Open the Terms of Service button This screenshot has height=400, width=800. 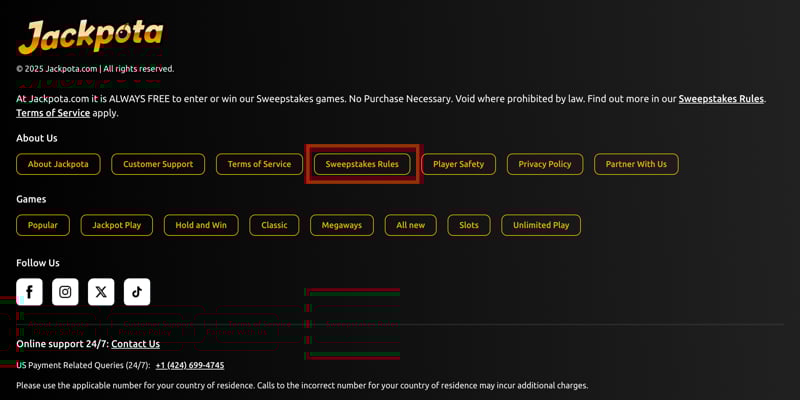pos(259,164)
